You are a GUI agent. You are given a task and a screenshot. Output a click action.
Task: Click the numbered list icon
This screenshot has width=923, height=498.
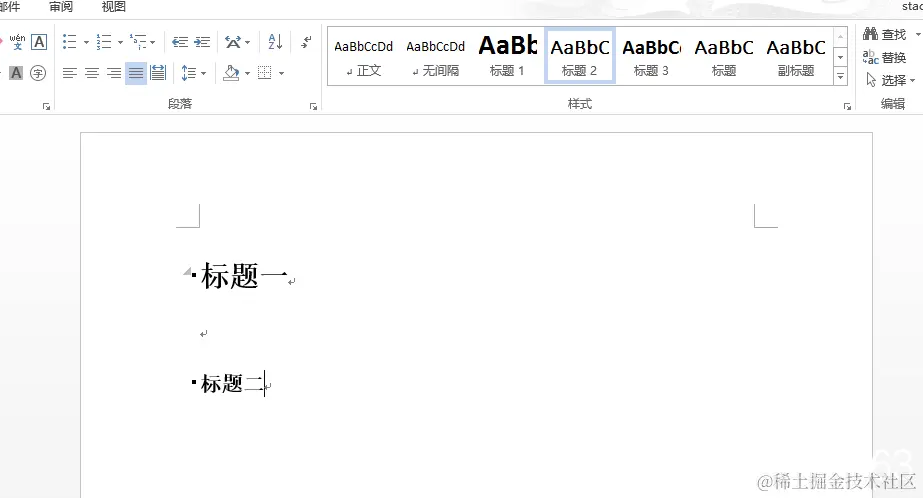tap(104, 42)
